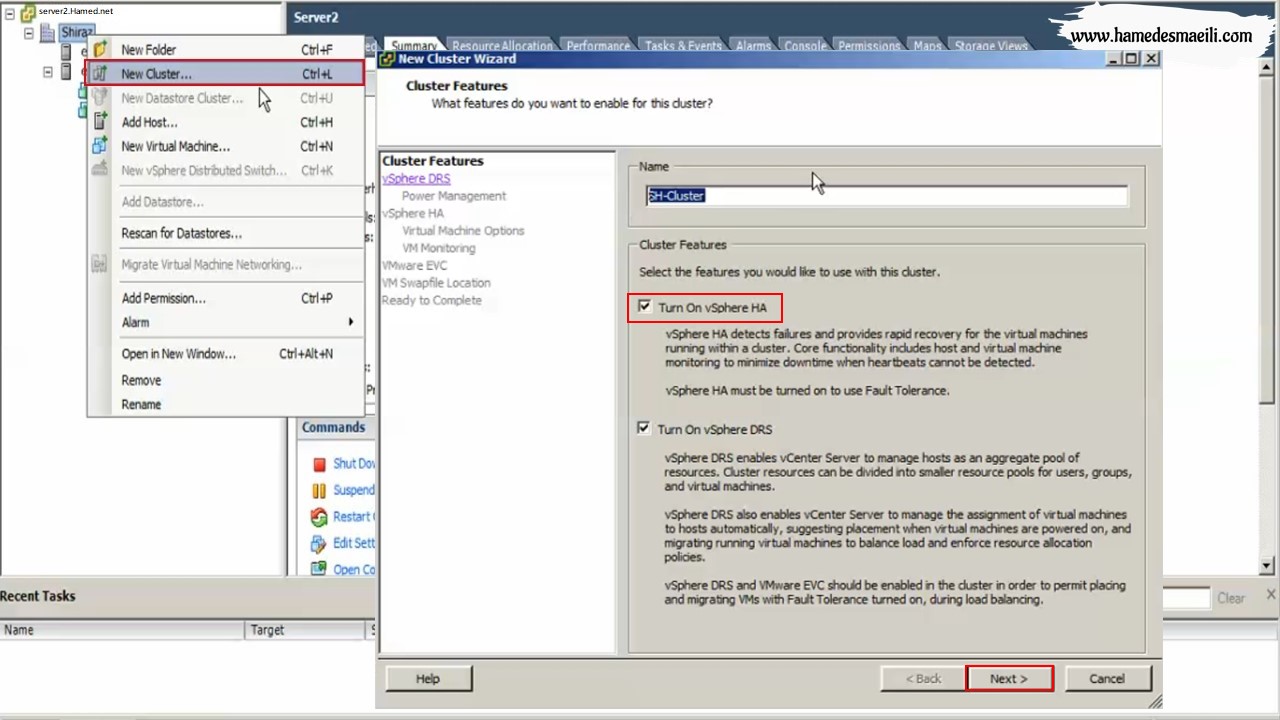Click the Name column header in Recent Tasks
Image resolution: width=1280 pixels, height=720 pixels.
122,630
